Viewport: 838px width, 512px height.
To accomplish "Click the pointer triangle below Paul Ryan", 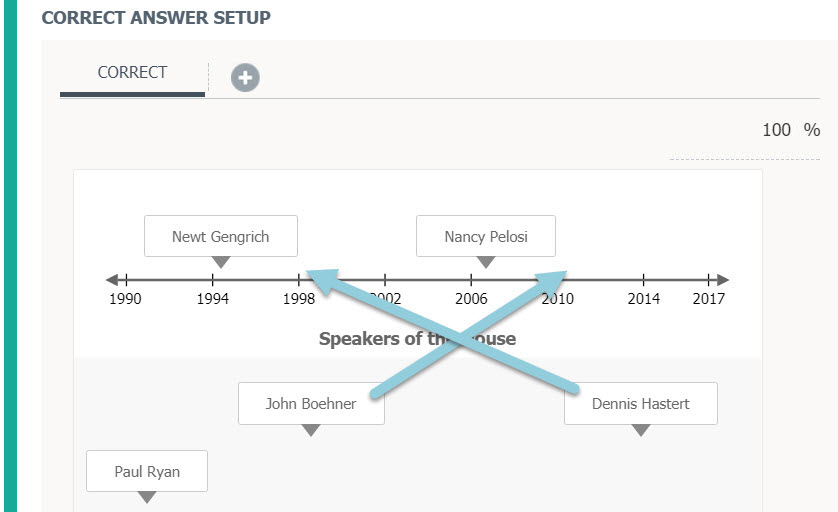I will click(147, 497).
